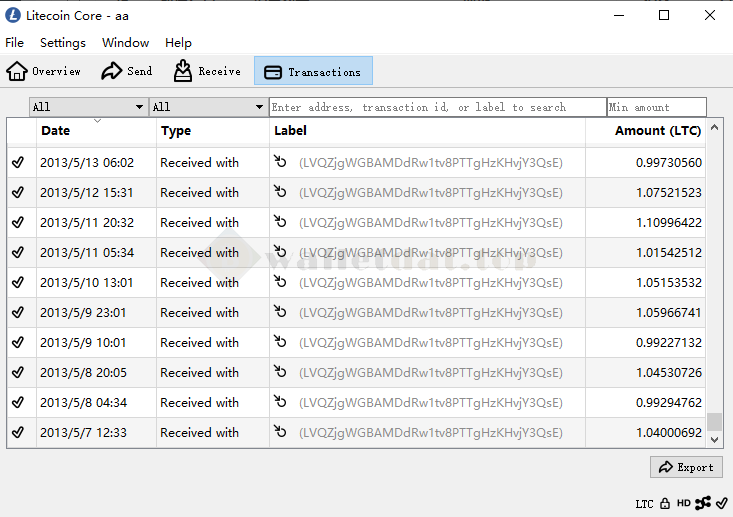Click the wallet encryption lock icon
733x517 pixels.
(665, 503)
